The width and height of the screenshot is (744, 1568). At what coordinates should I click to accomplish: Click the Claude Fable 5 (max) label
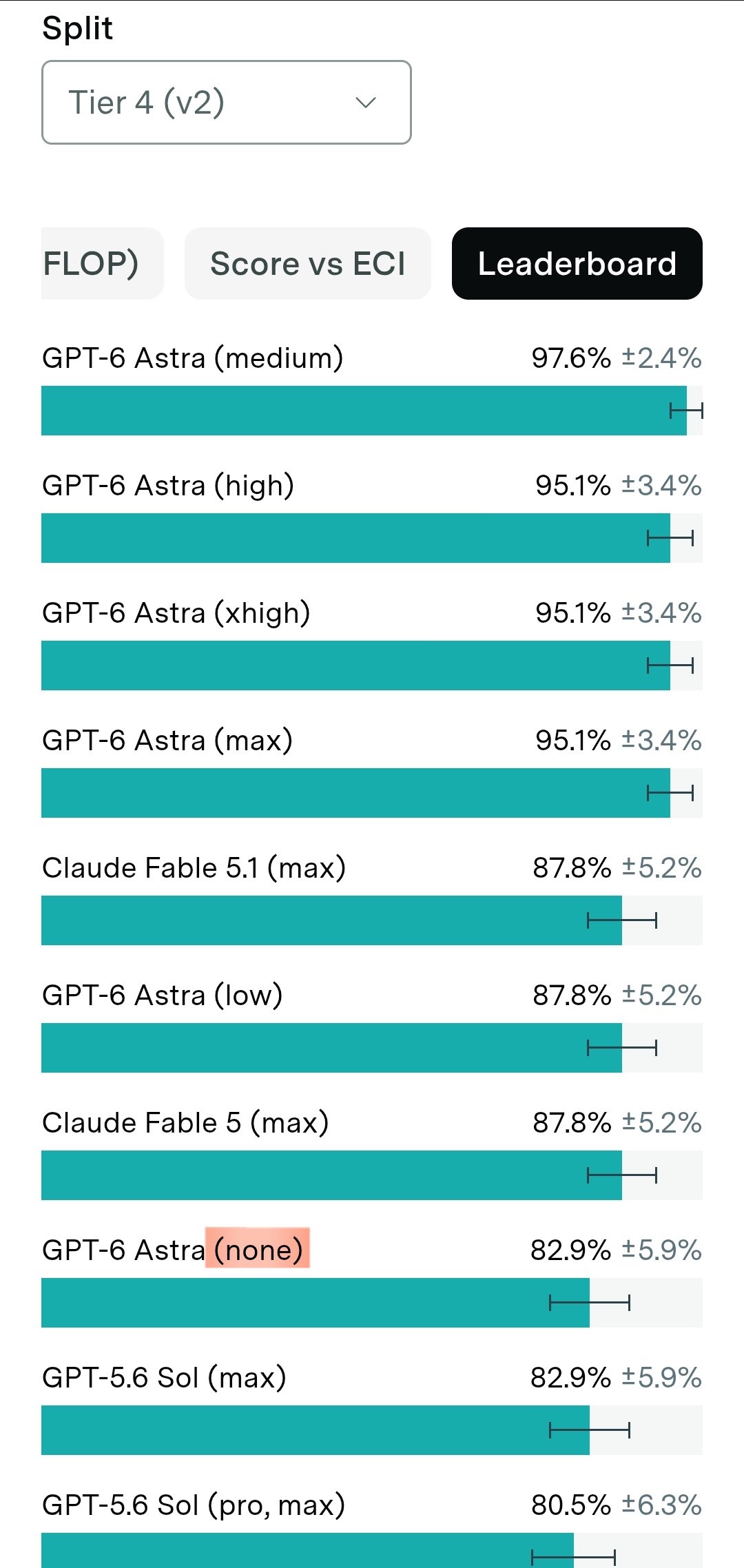coord(185,1123)
